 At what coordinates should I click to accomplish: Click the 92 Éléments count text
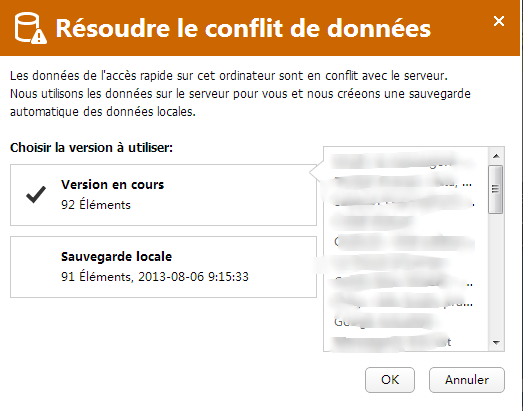96,205
